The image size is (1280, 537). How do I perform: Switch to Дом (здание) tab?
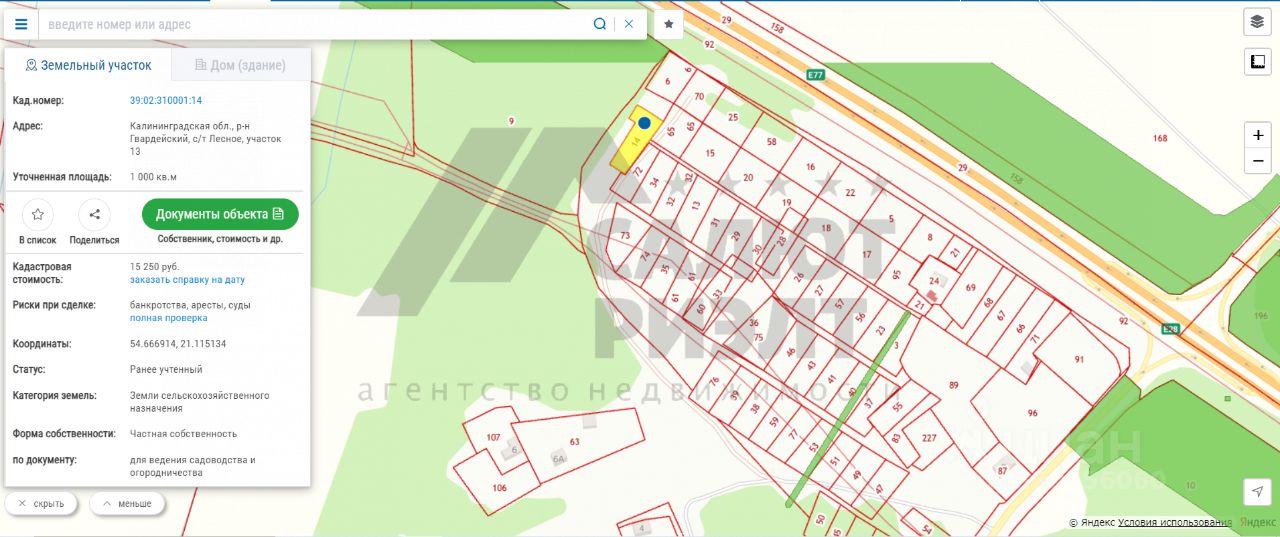pos(240,65)
